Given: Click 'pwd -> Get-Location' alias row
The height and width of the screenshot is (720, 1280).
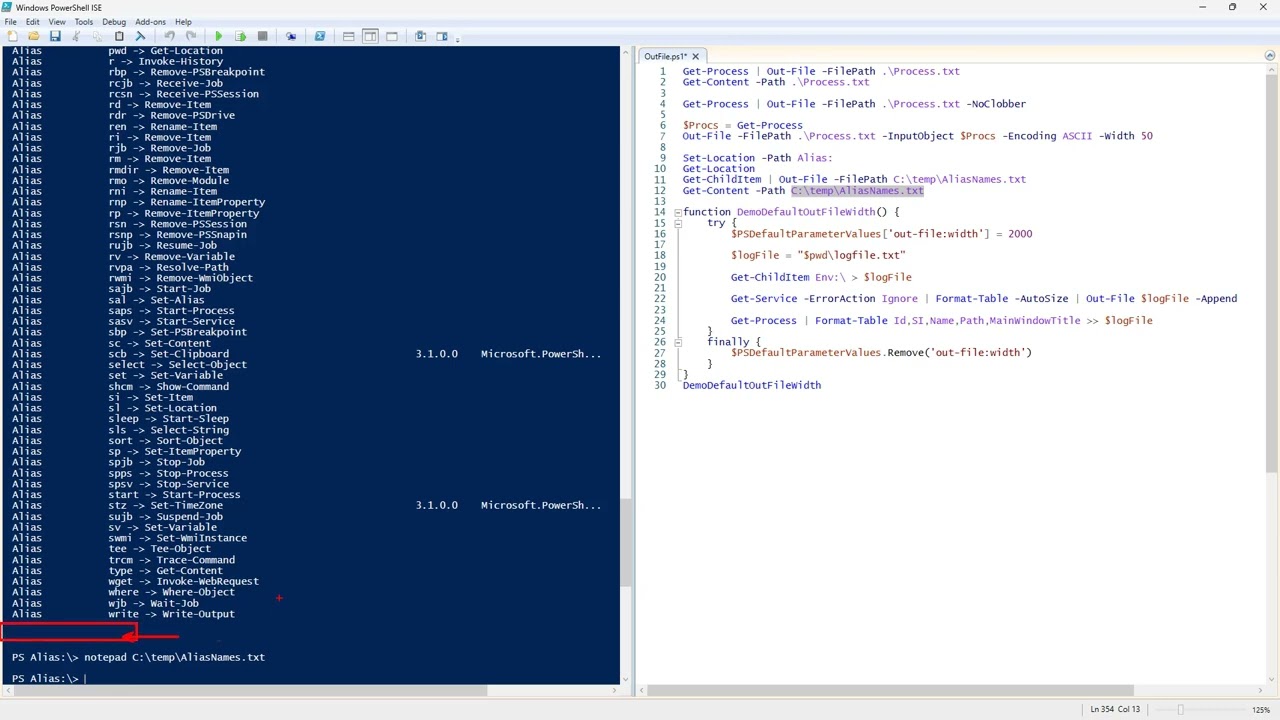Looking at the screenshot, I should point(166,51).
